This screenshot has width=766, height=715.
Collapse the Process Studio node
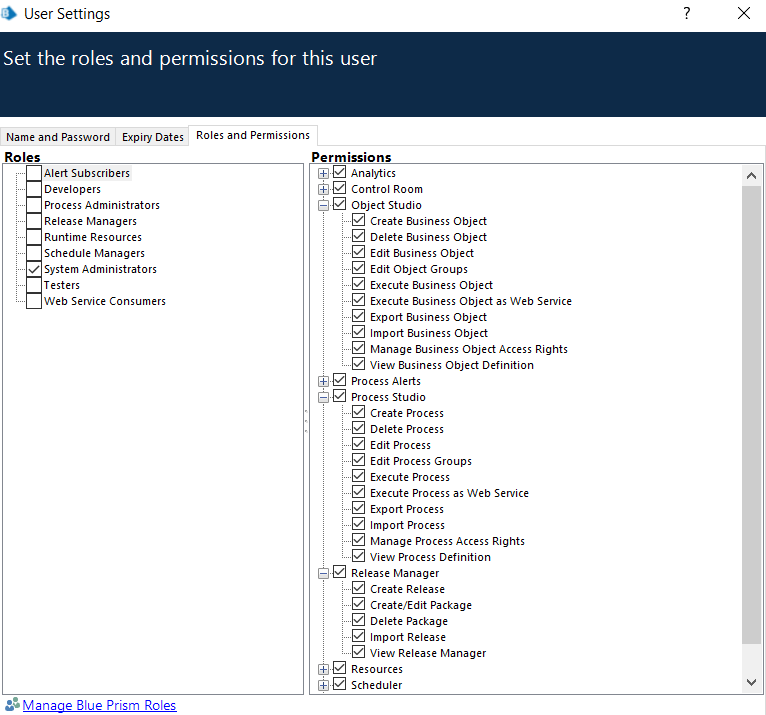click(x=323, y=397)
